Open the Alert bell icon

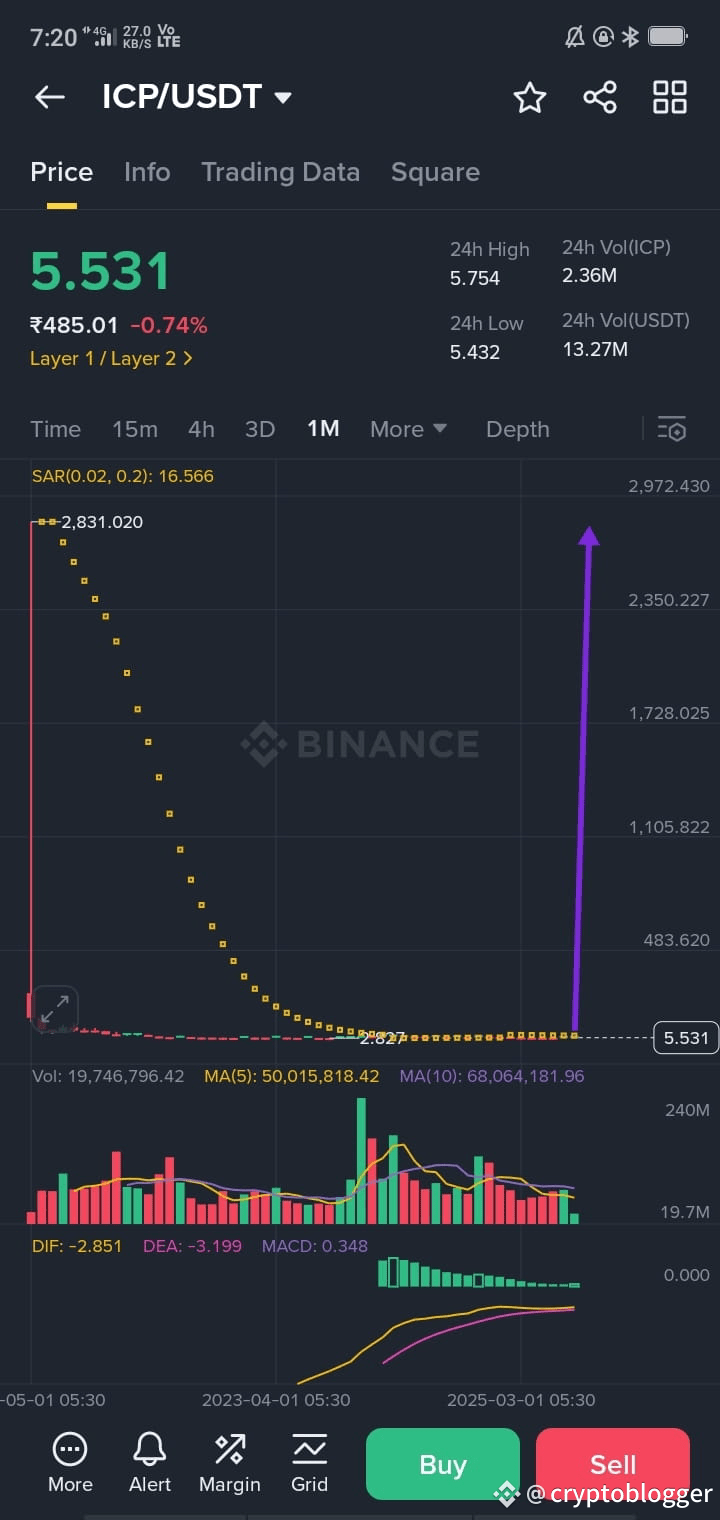coord(150,1463)
